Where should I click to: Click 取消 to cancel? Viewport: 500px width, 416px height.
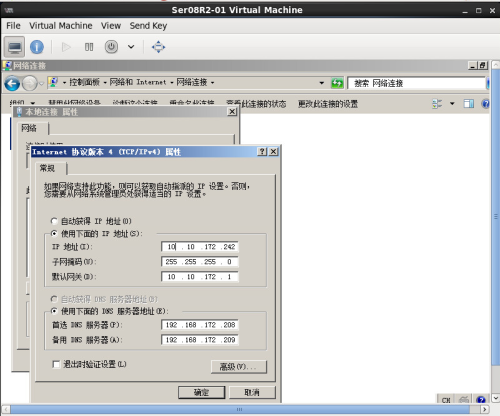point(252,393)
